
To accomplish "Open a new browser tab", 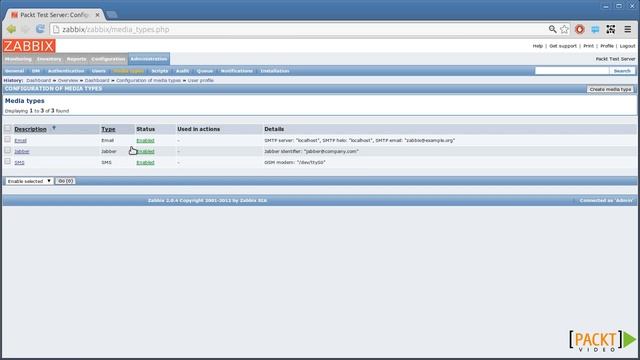I will (111, 15).
